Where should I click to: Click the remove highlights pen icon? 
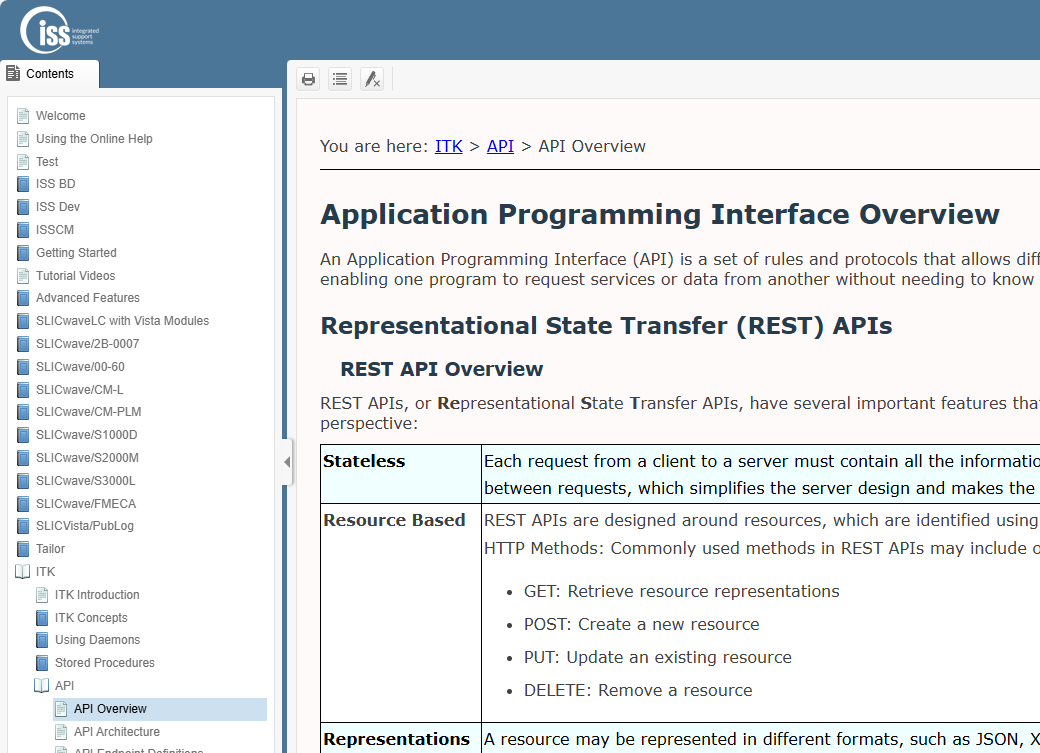click(372, 79)
